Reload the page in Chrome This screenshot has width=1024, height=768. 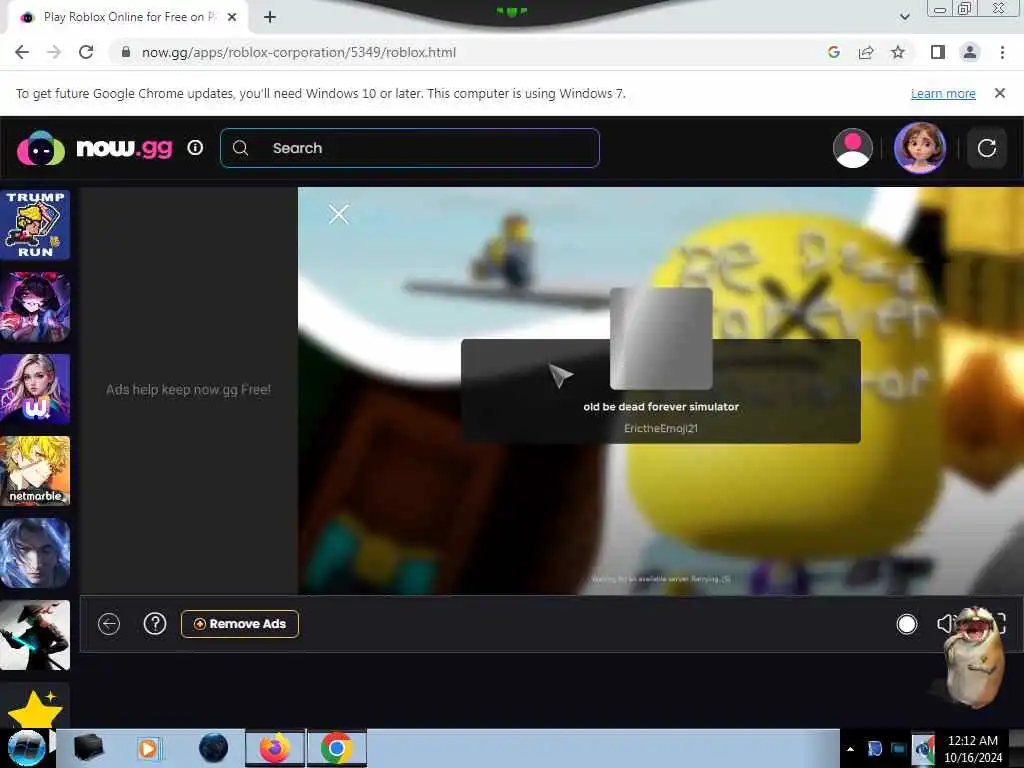[86, 52]
